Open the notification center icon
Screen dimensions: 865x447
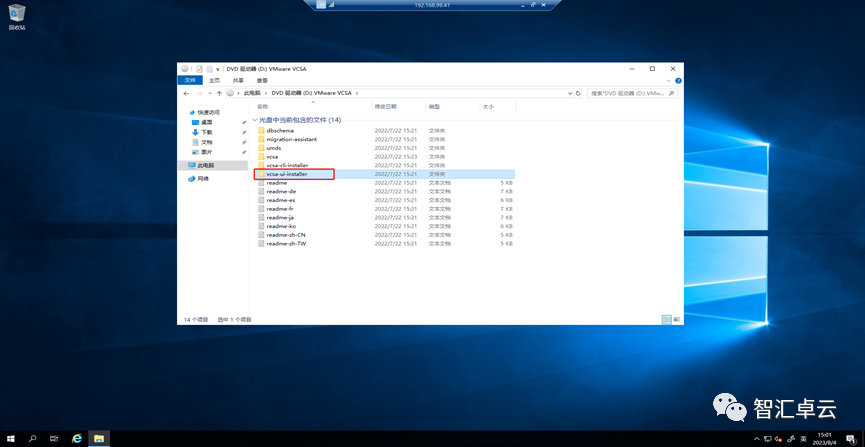851,439
